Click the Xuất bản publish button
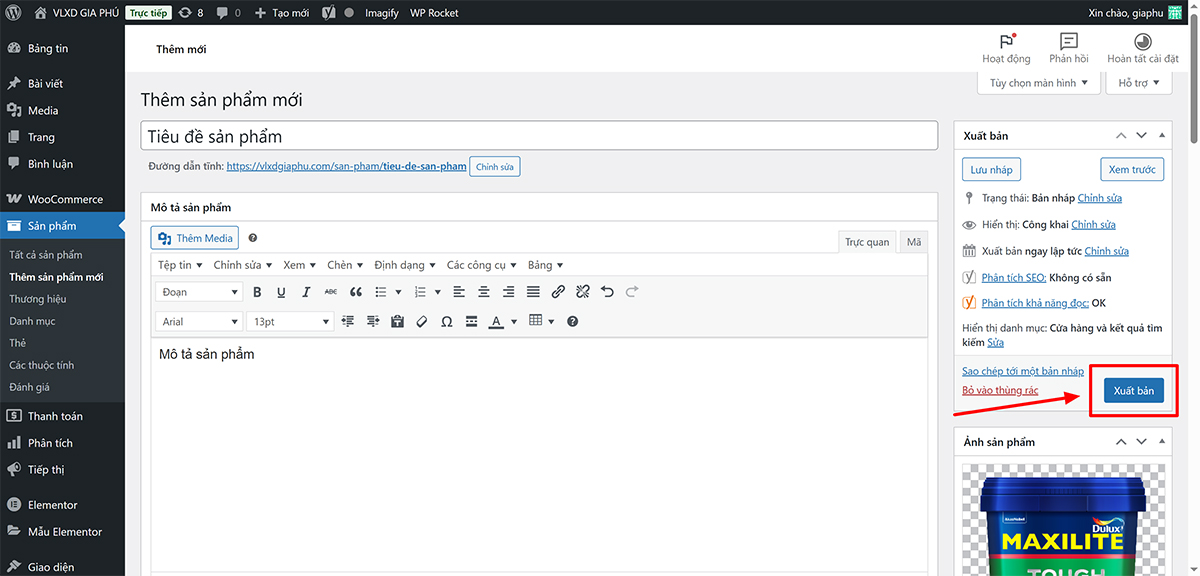The height and width of the screenshot is (576, 1200). point(1133,391)
